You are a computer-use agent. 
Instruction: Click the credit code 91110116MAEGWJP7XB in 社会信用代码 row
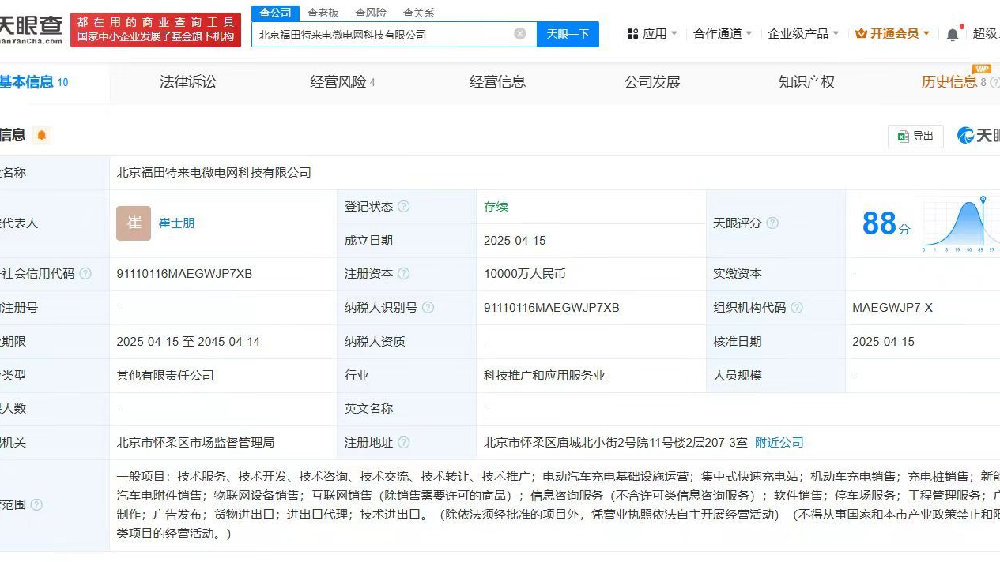(184, 274)
